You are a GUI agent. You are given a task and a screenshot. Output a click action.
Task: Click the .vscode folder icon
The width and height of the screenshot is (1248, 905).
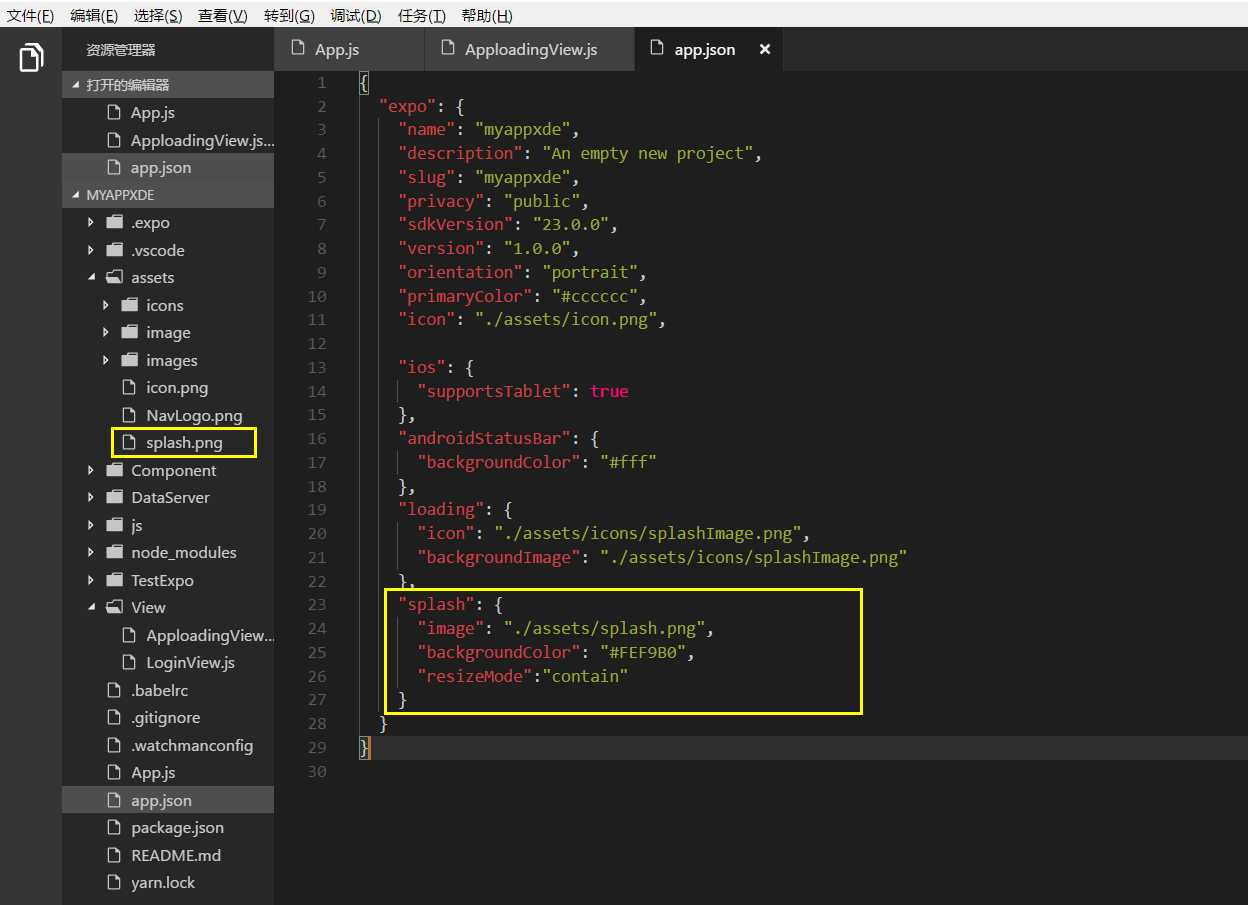pos(114,250)
